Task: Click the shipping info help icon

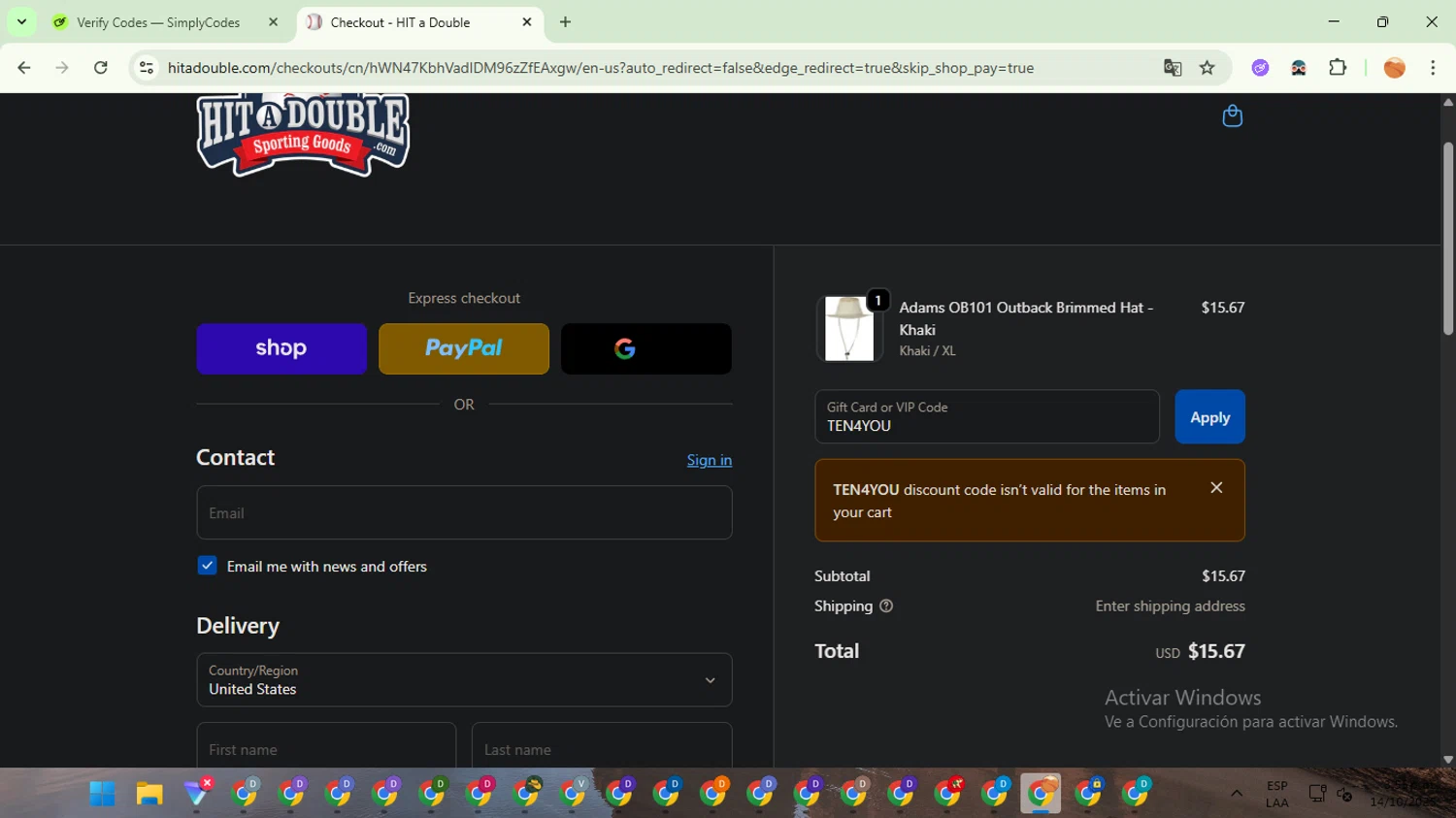Action: (x=886, y=606)
